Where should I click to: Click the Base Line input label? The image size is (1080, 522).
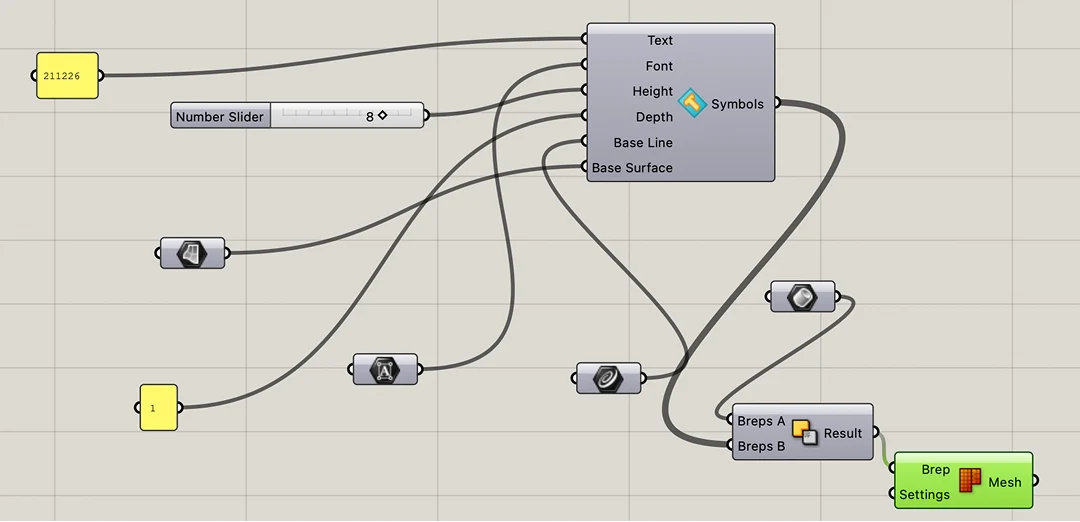point(643,143)
